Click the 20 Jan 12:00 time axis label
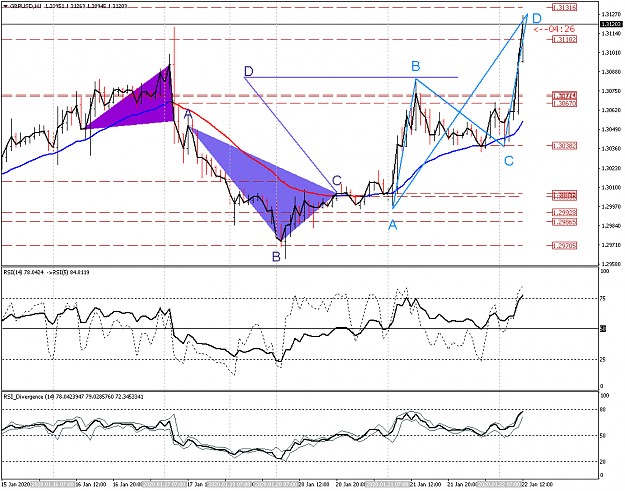The width and height of the screenshot is (625, 491). (315, 484)
